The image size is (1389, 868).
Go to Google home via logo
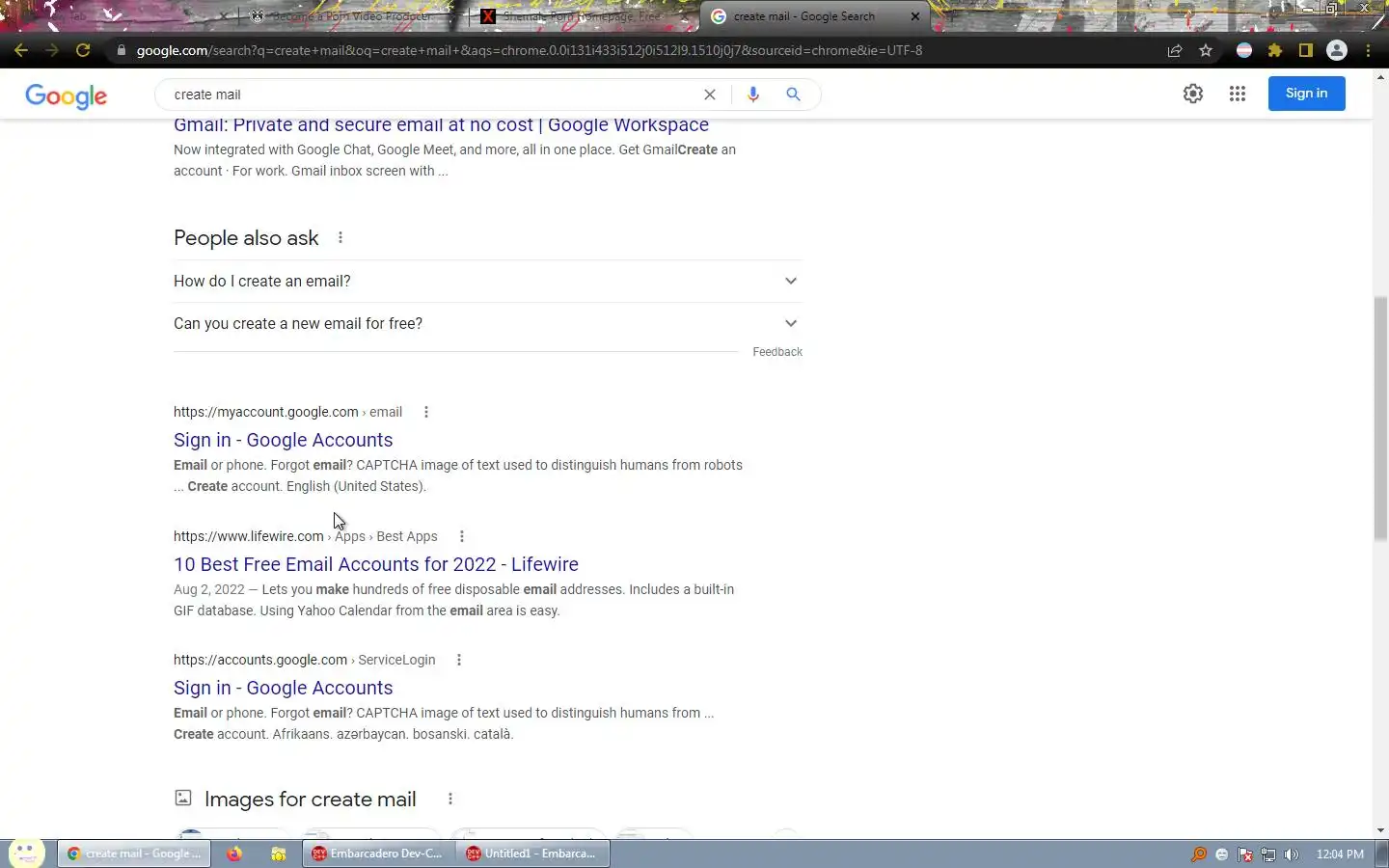point(66,95)
